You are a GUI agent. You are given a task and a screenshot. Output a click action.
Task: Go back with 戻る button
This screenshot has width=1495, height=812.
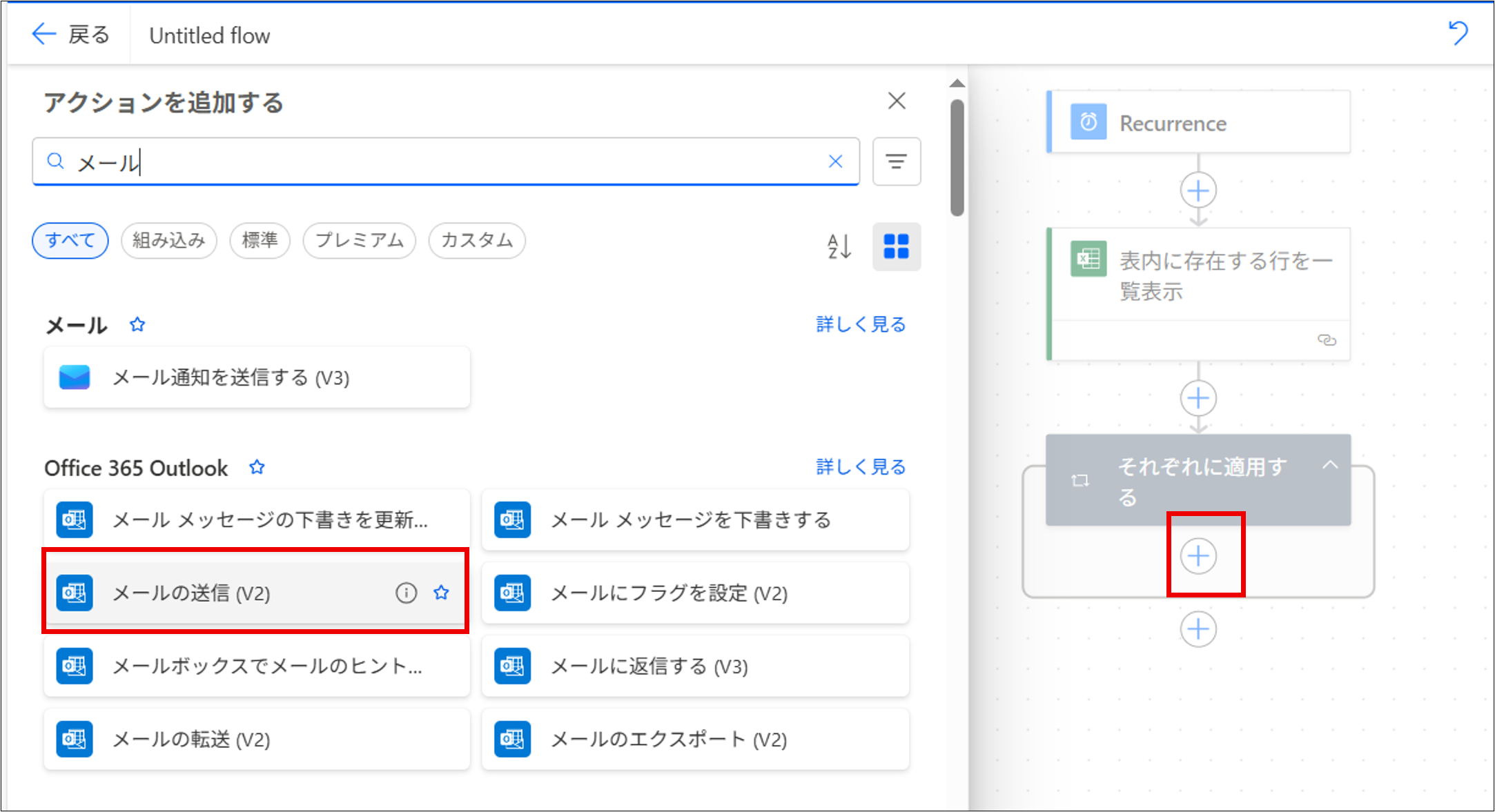coord(71,34)
